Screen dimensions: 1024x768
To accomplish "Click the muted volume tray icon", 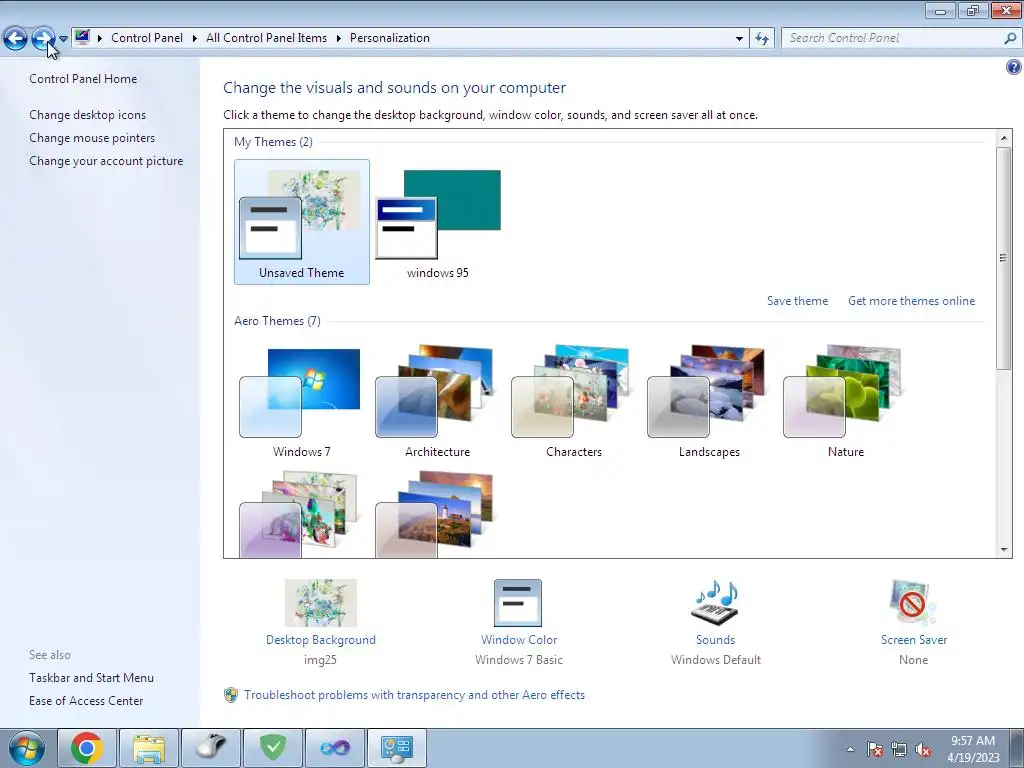I will 923,749.
